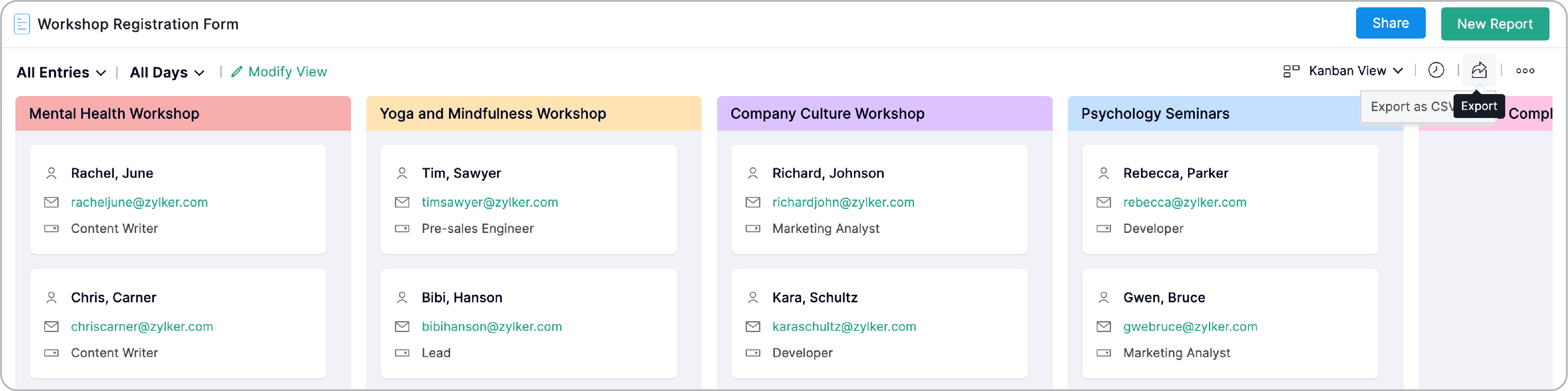Click the person icon beside Kara, Schultz
The image size is (1568, 391).
[x=753, y=297]
